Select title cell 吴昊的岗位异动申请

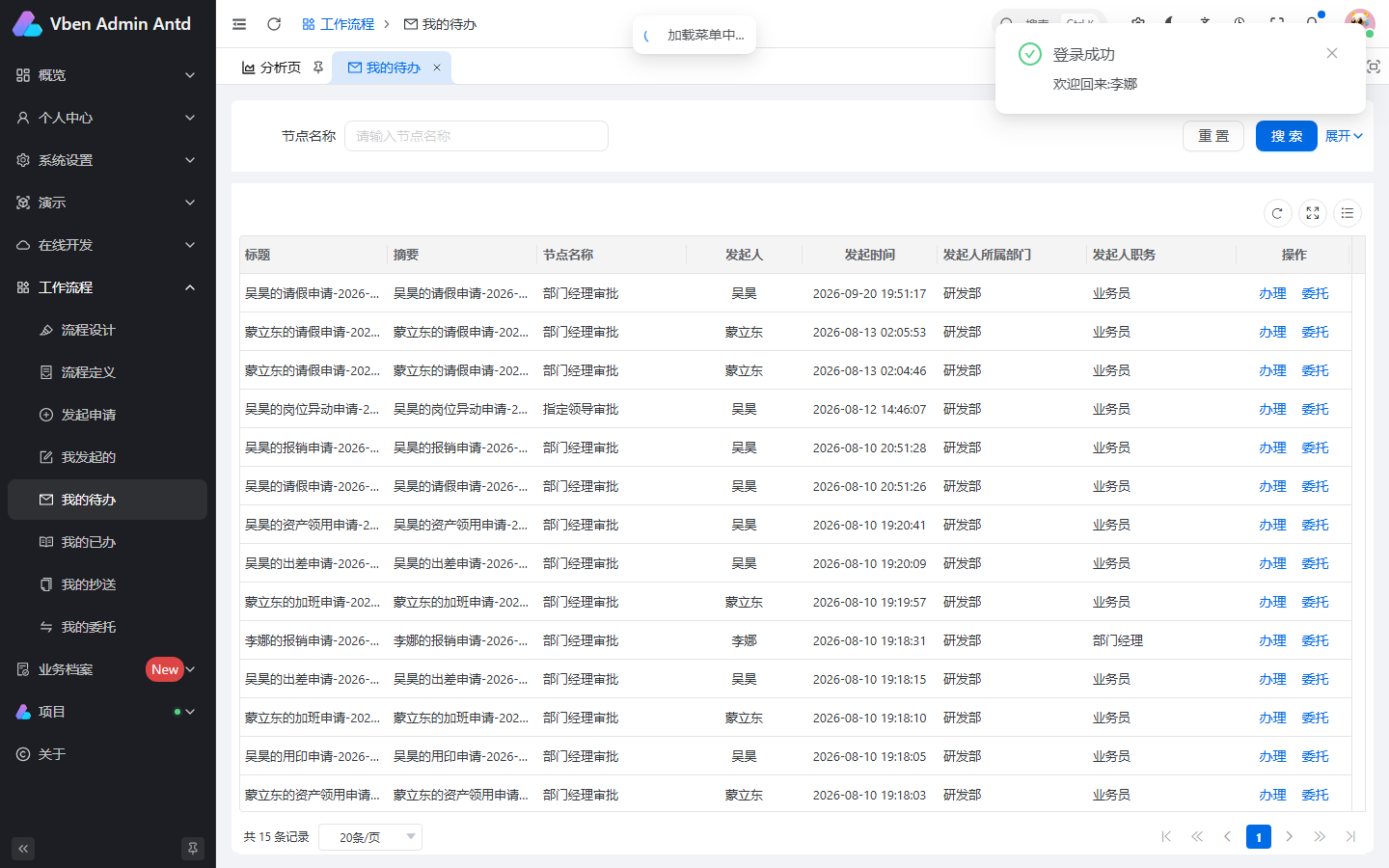pyautogui.click(x=312, y=409)
